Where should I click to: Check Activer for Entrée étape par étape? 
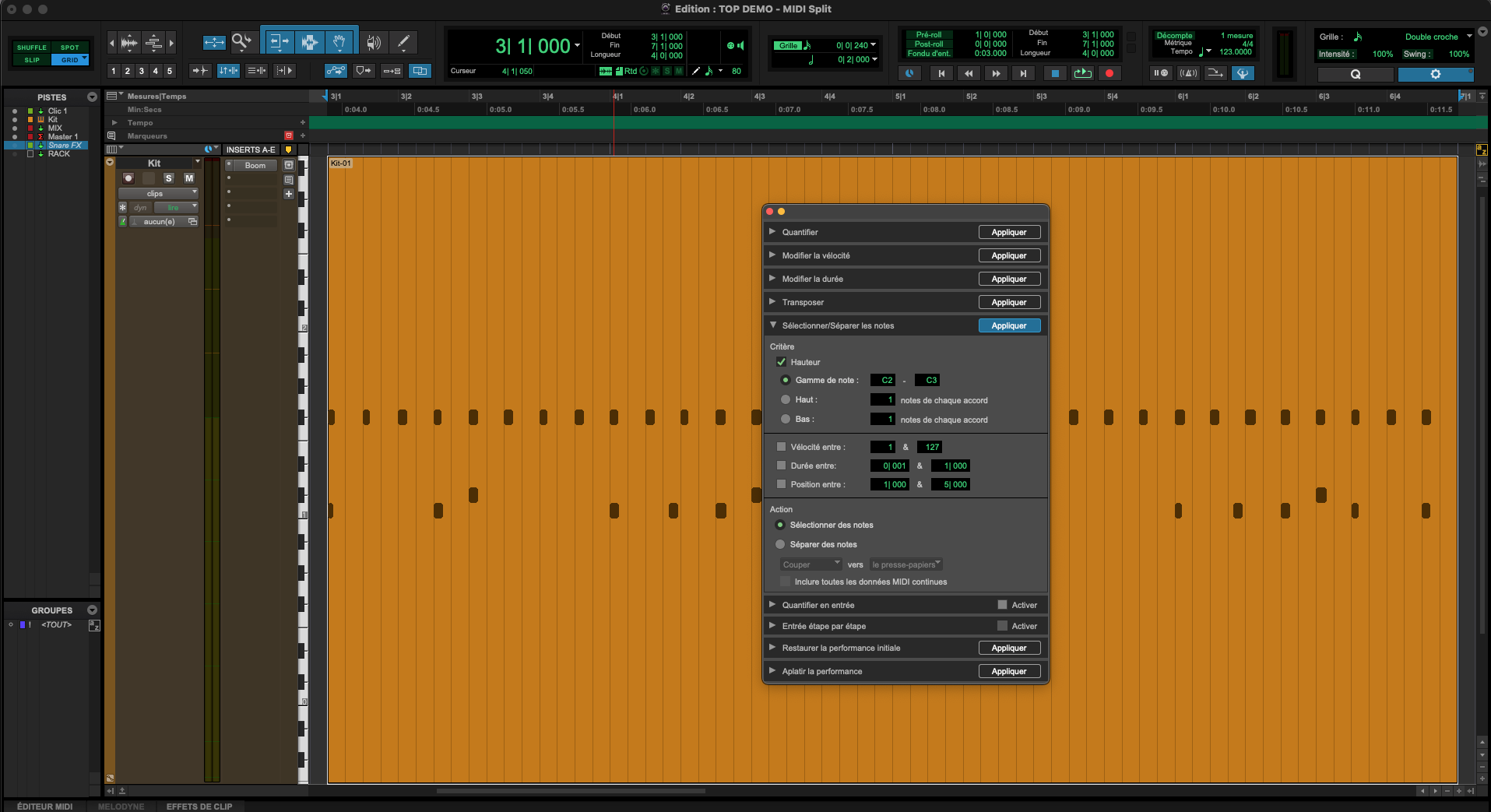[1002, 626]
